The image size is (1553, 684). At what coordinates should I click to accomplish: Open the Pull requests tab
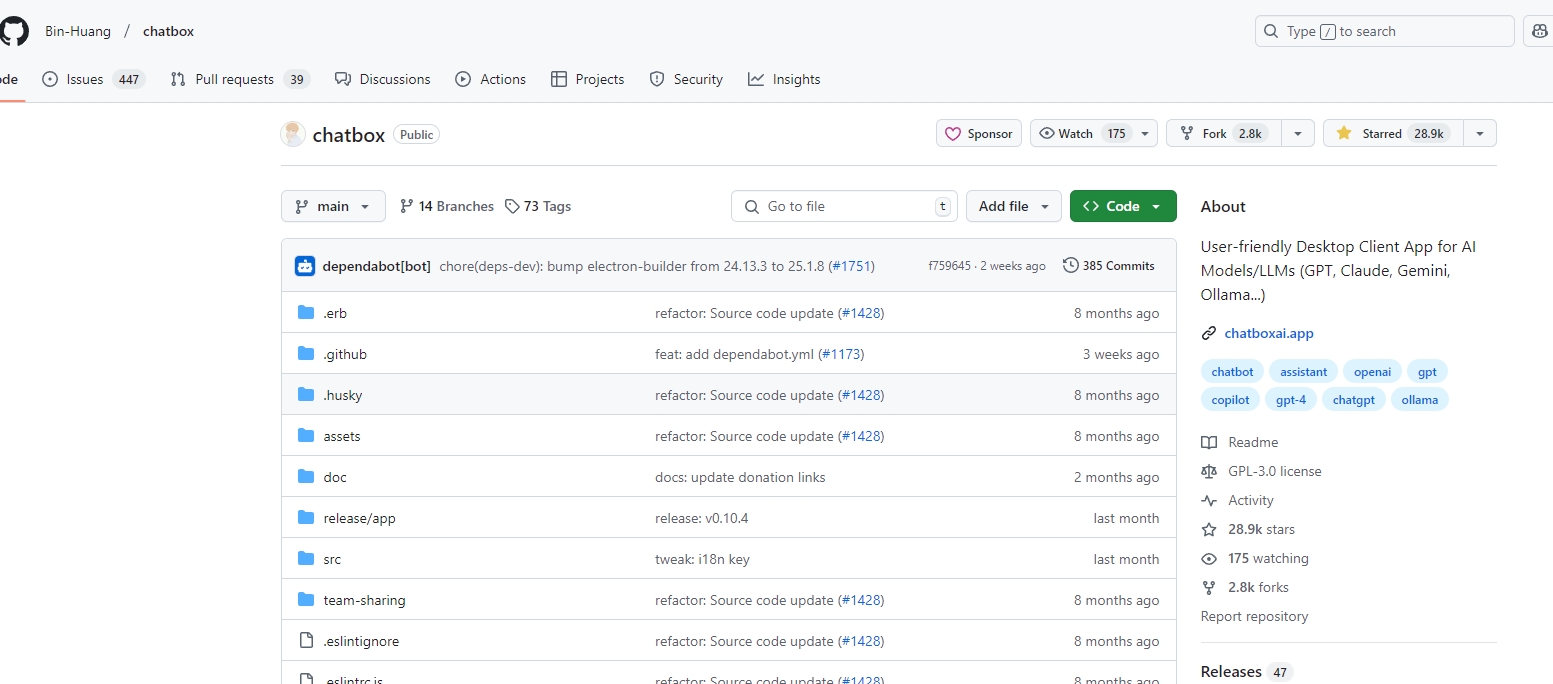240,79
